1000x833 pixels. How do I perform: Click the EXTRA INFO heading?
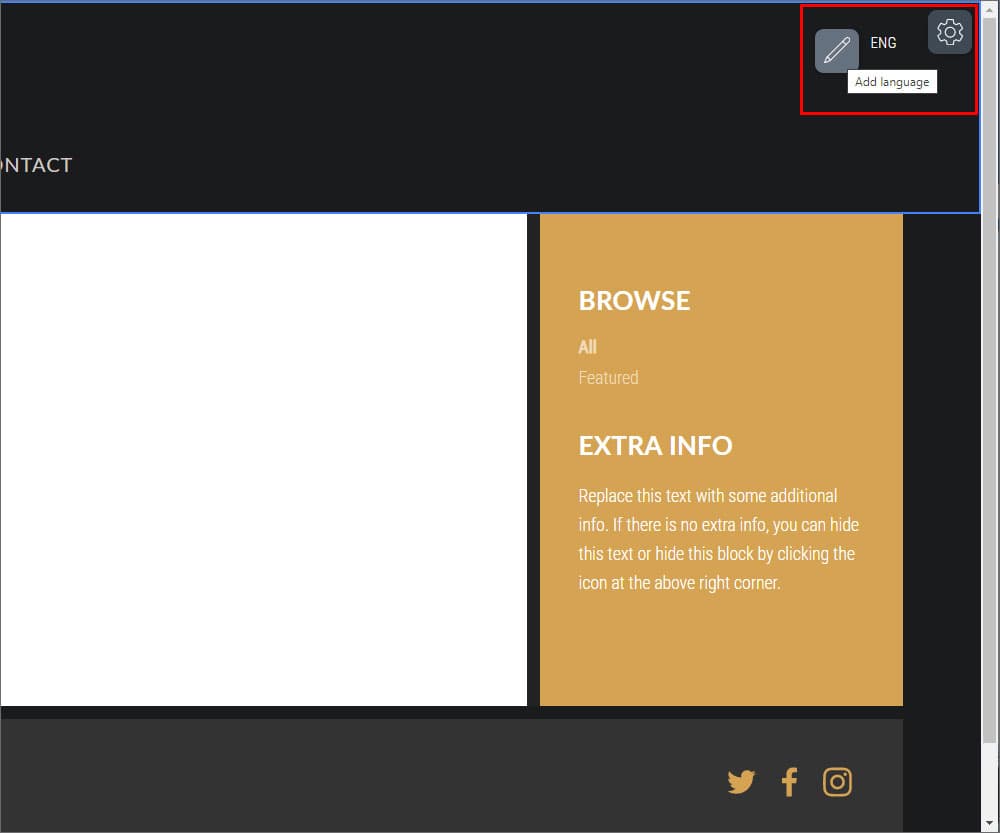click(x=655, y=445)
